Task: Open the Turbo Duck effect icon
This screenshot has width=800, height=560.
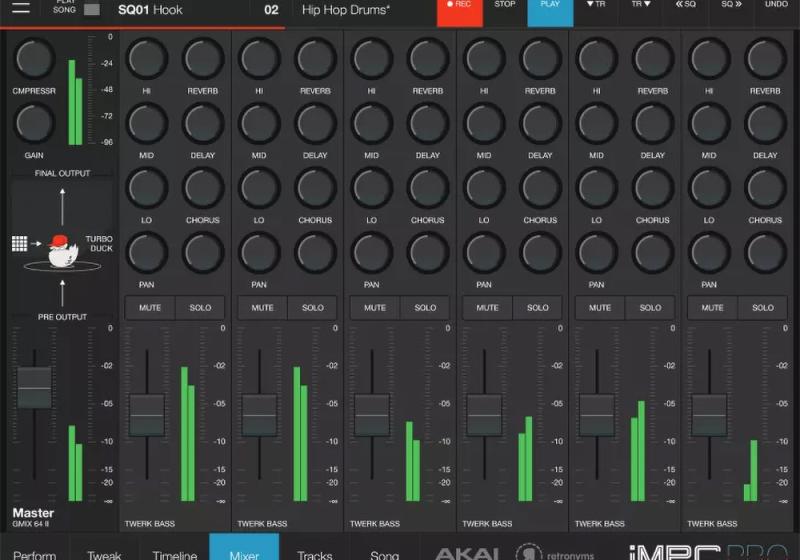Action: pyautogui.click(x=62, y=250)
